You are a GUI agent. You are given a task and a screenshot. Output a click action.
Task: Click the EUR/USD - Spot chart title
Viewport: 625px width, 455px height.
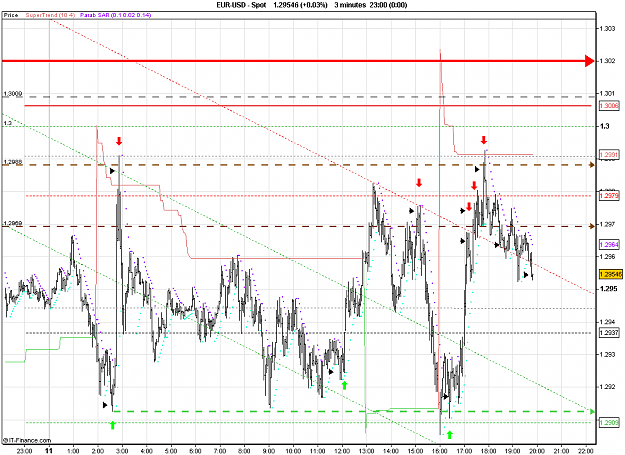click(x=241, y=5)
